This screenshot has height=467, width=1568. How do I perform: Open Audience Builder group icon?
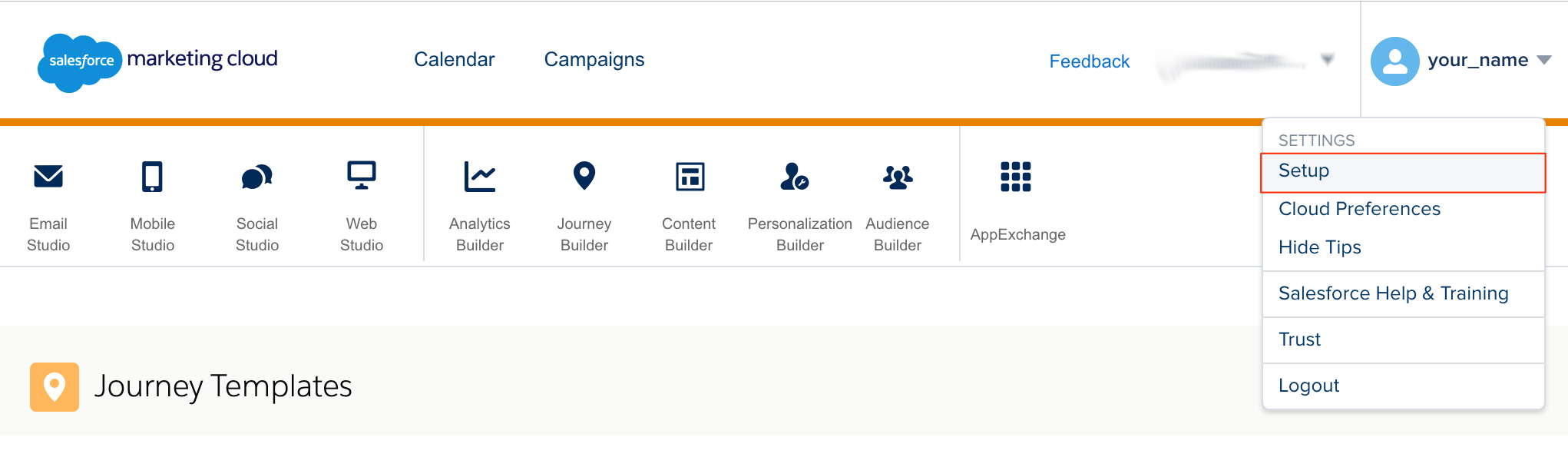click(897, 177)
